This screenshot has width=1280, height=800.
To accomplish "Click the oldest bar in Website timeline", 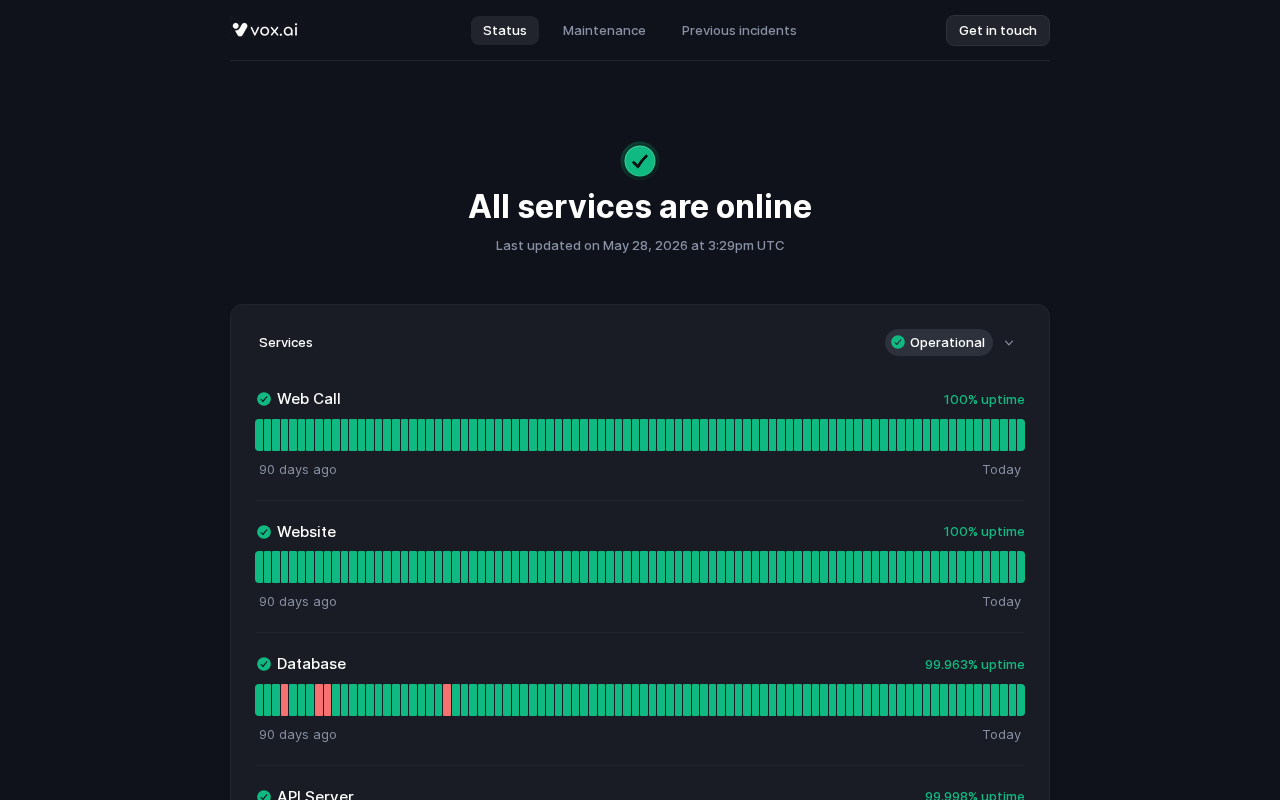I will [x=259, y=567].
